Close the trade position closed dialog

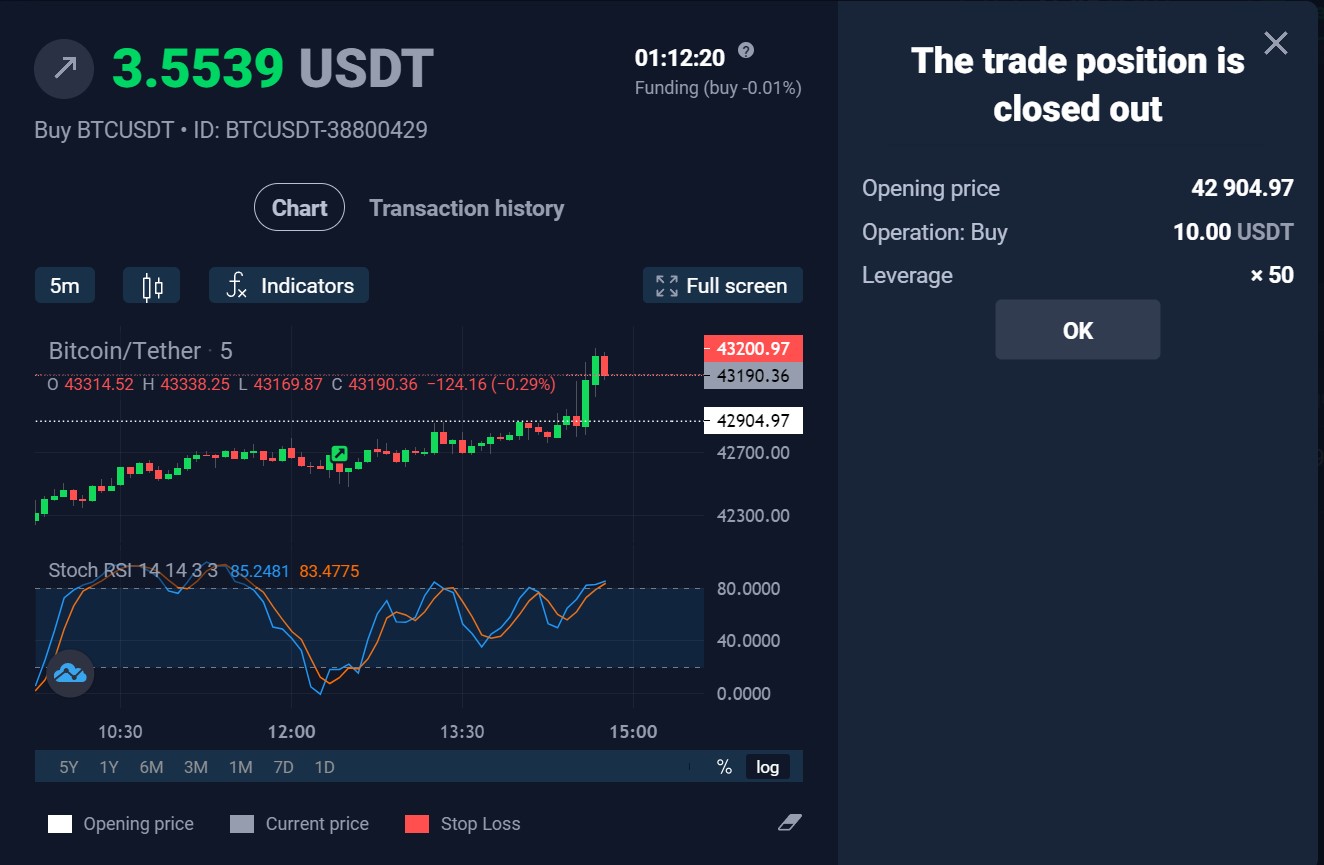click(1276, 43)
